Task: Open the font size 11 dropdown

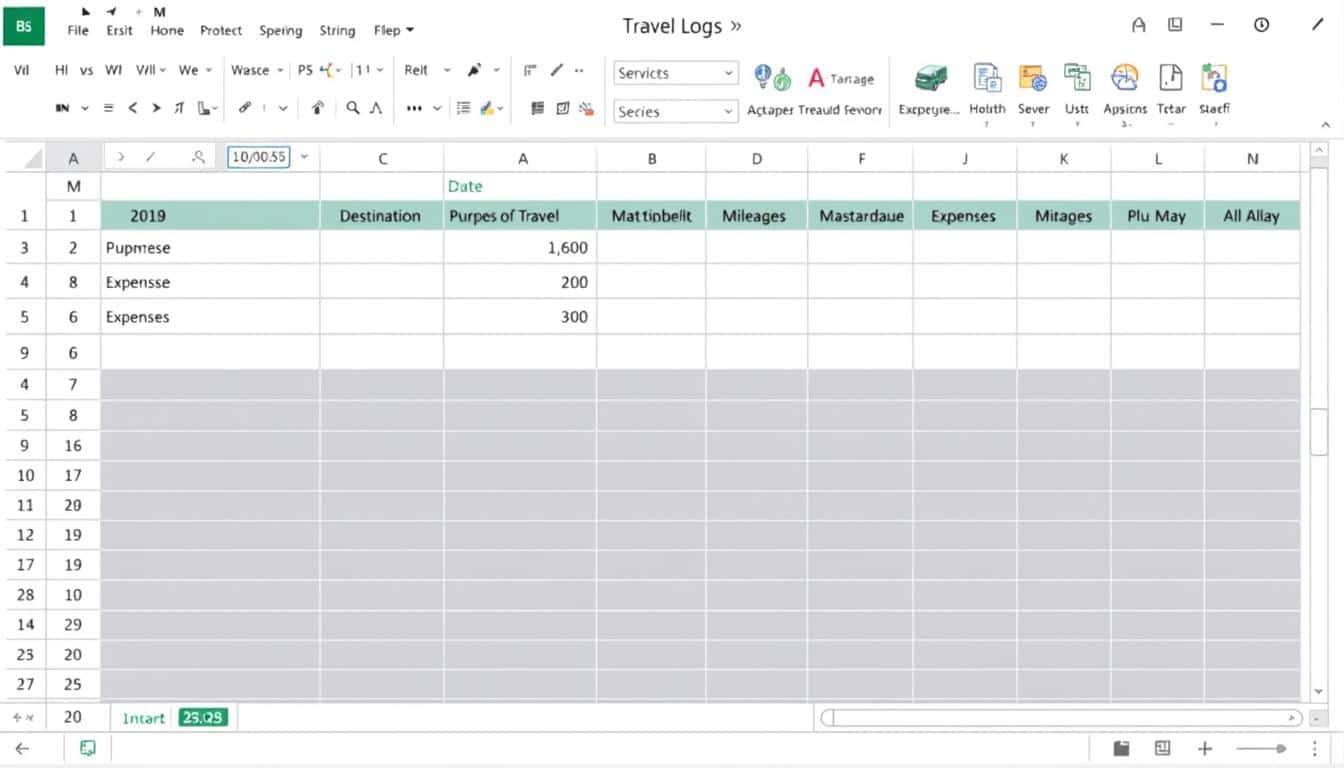Action: [x=369, y=70]
